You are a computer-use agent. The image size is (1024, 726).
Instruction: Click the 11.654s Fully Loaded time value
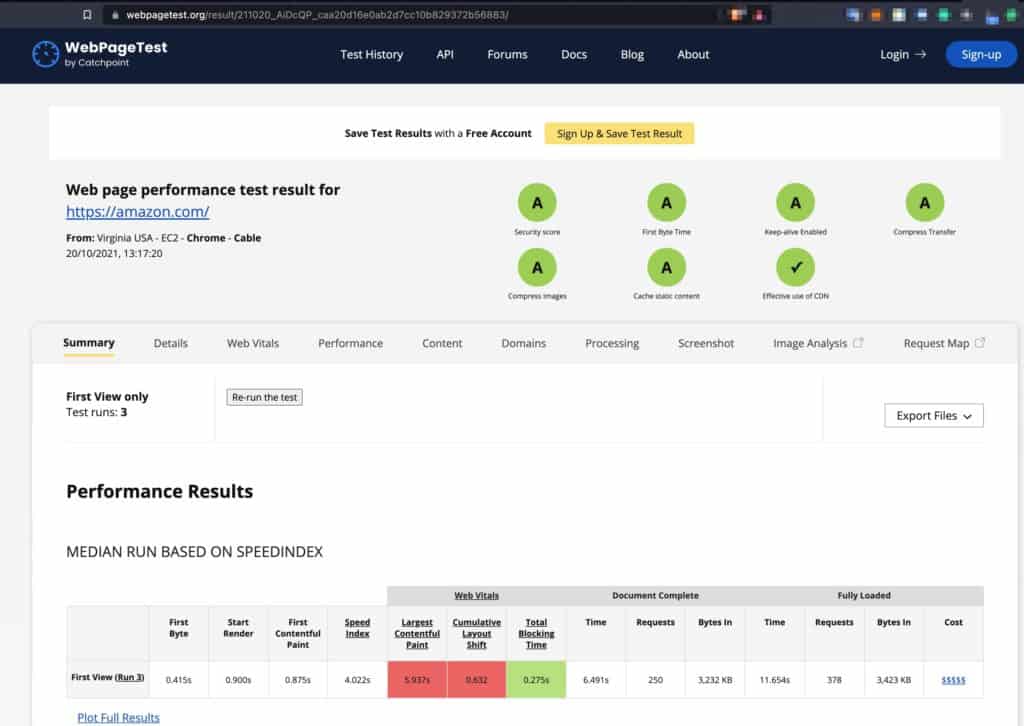click(x=775, y=680)
